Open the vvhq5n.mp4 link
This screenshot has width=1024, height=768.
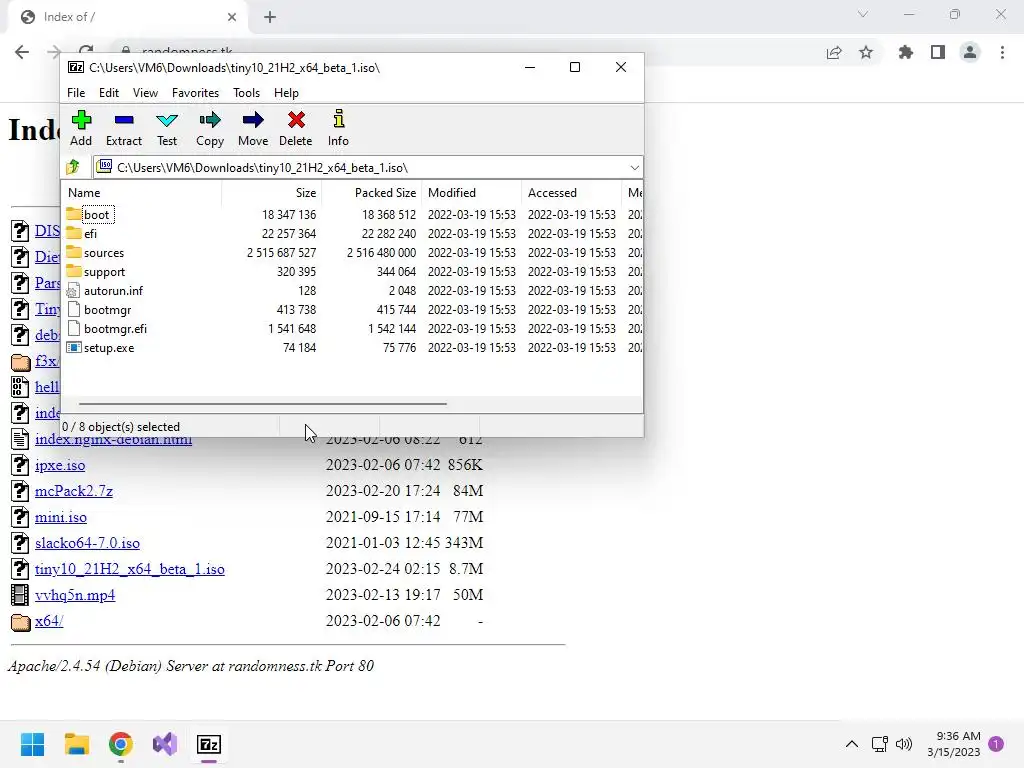pos(75,595)
